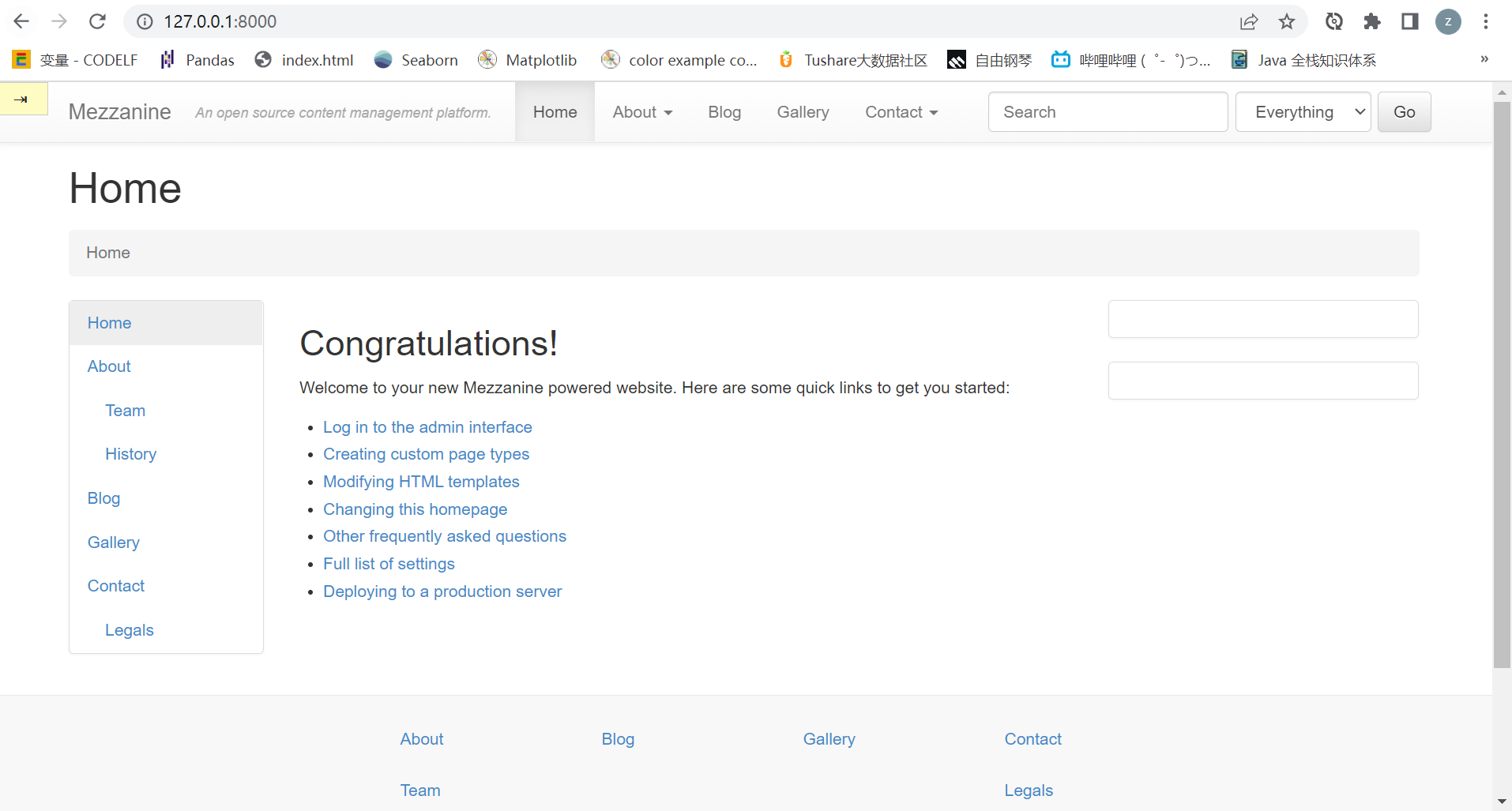Click the browser back arrow
This screenshot has height=811, width=1512.
(x=21, y=21)
